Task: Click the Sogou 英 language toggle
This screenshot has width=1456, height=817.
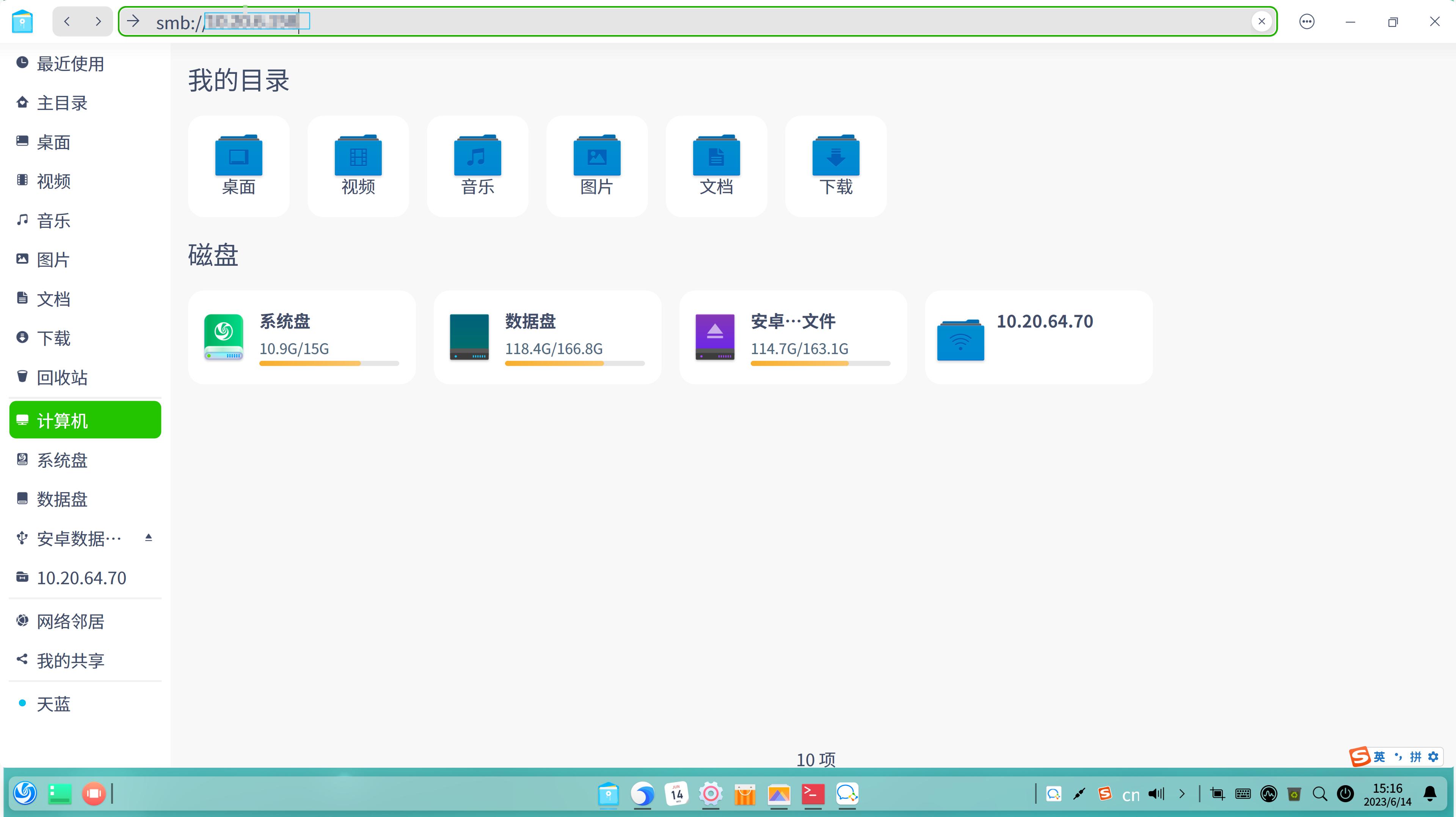Action: (x=1379, y=757)
